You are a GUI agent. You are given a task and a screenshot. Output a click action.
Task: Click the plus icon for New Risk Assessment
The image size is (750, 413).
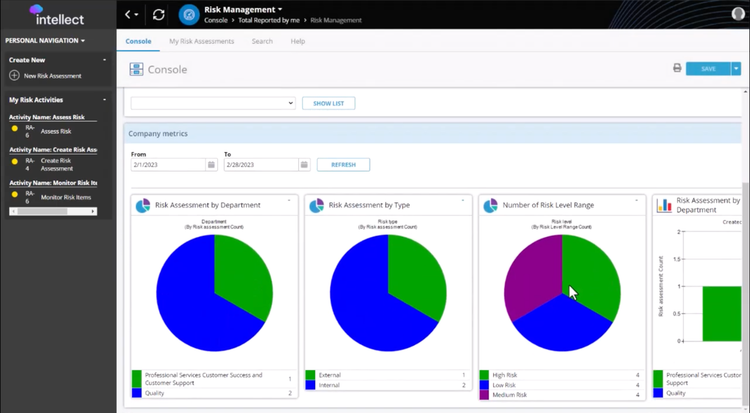[14, 76]
